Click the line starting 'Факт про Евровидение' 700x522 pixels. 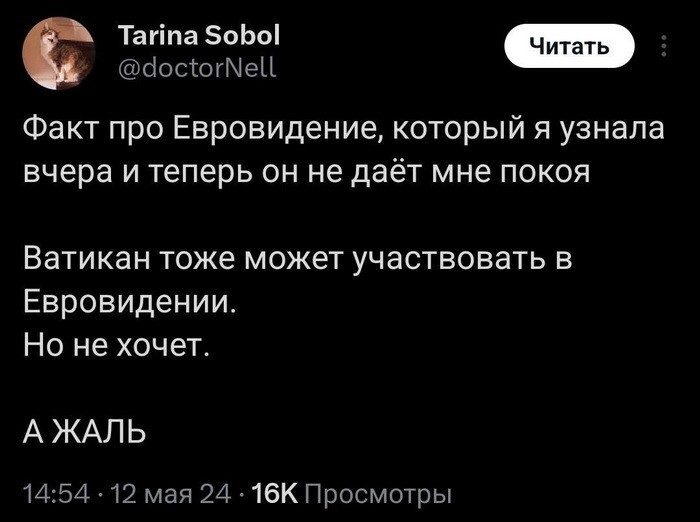pos(333,131)
